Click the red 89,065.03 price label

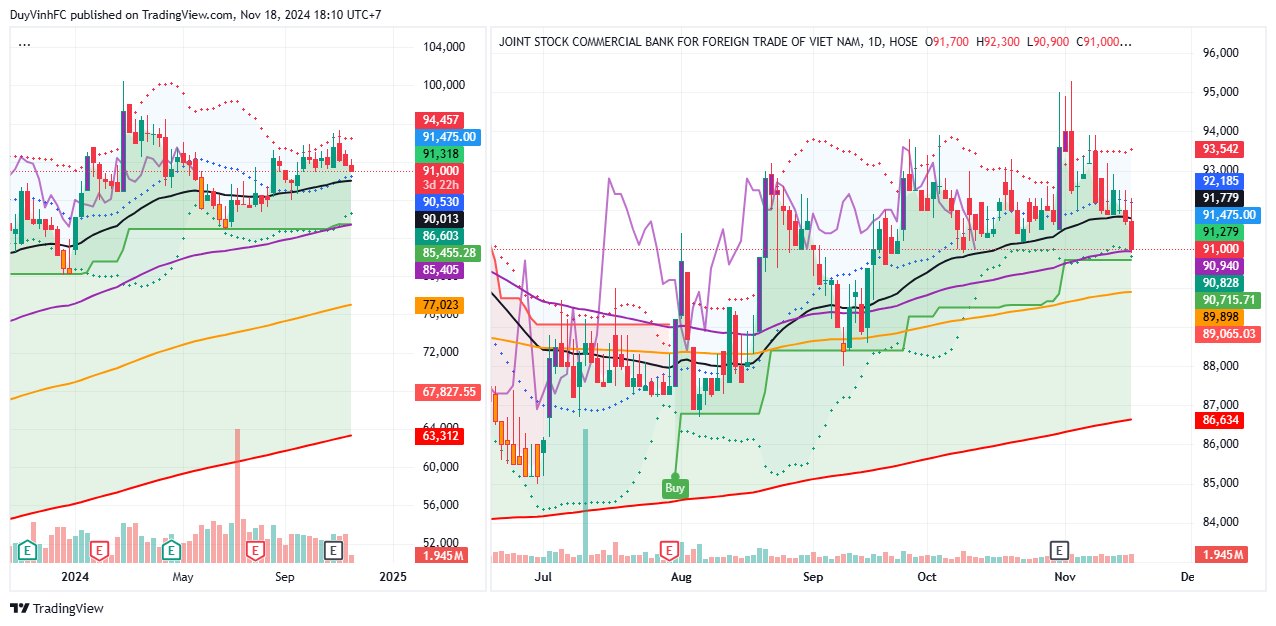(1229, 334)
